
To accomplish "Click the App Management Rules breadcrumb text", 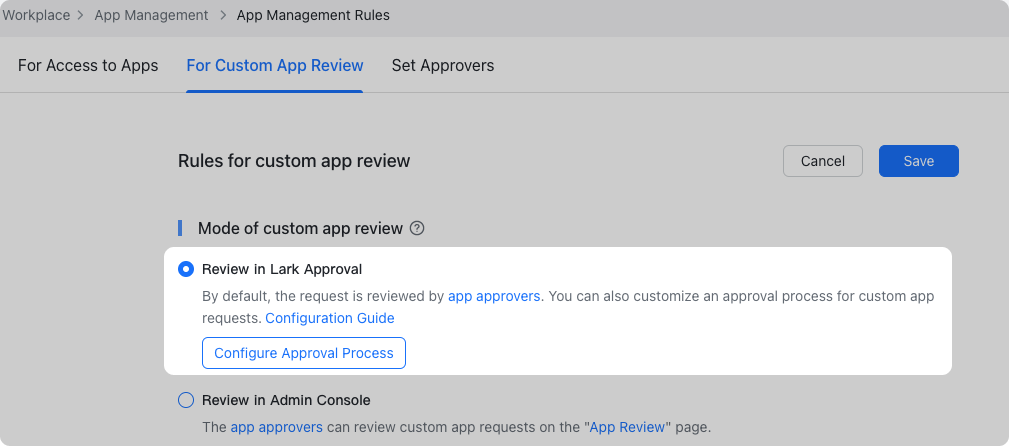I will point(313,15).
